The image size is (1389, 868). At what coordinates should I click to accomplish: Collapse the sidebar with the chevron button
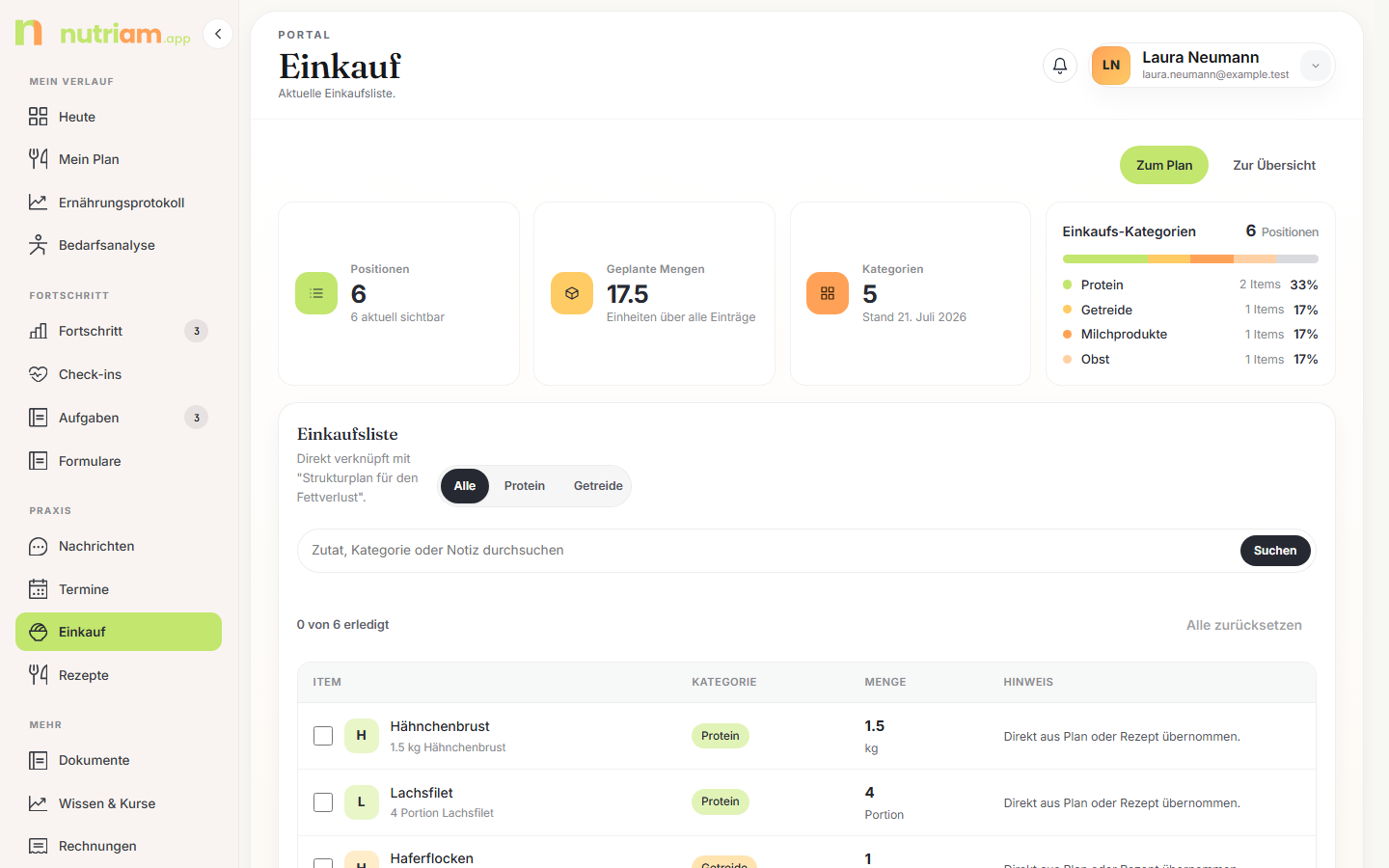tap(218, 34)
